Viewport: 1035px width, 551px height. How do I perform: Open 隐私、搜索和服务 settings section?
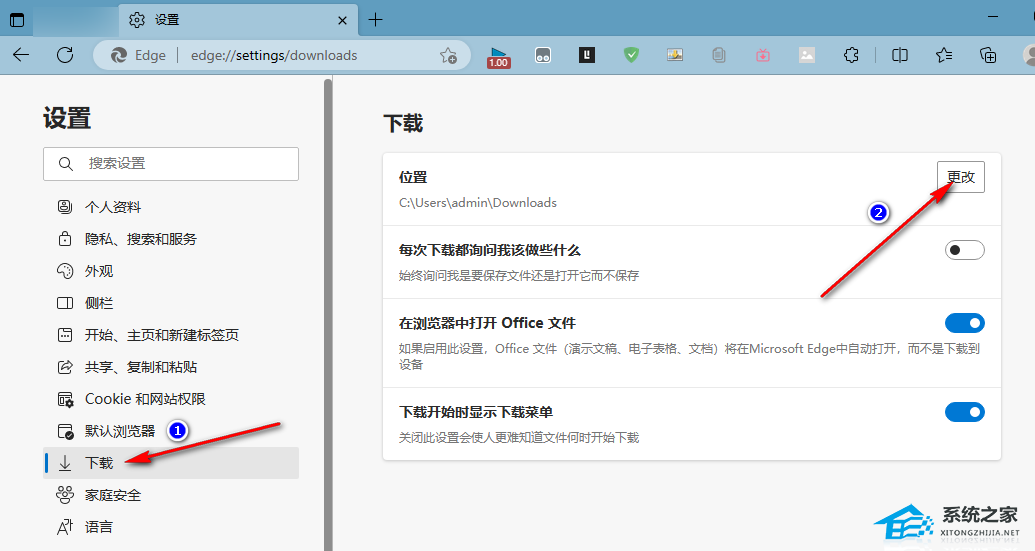click(x=140, y=239)
